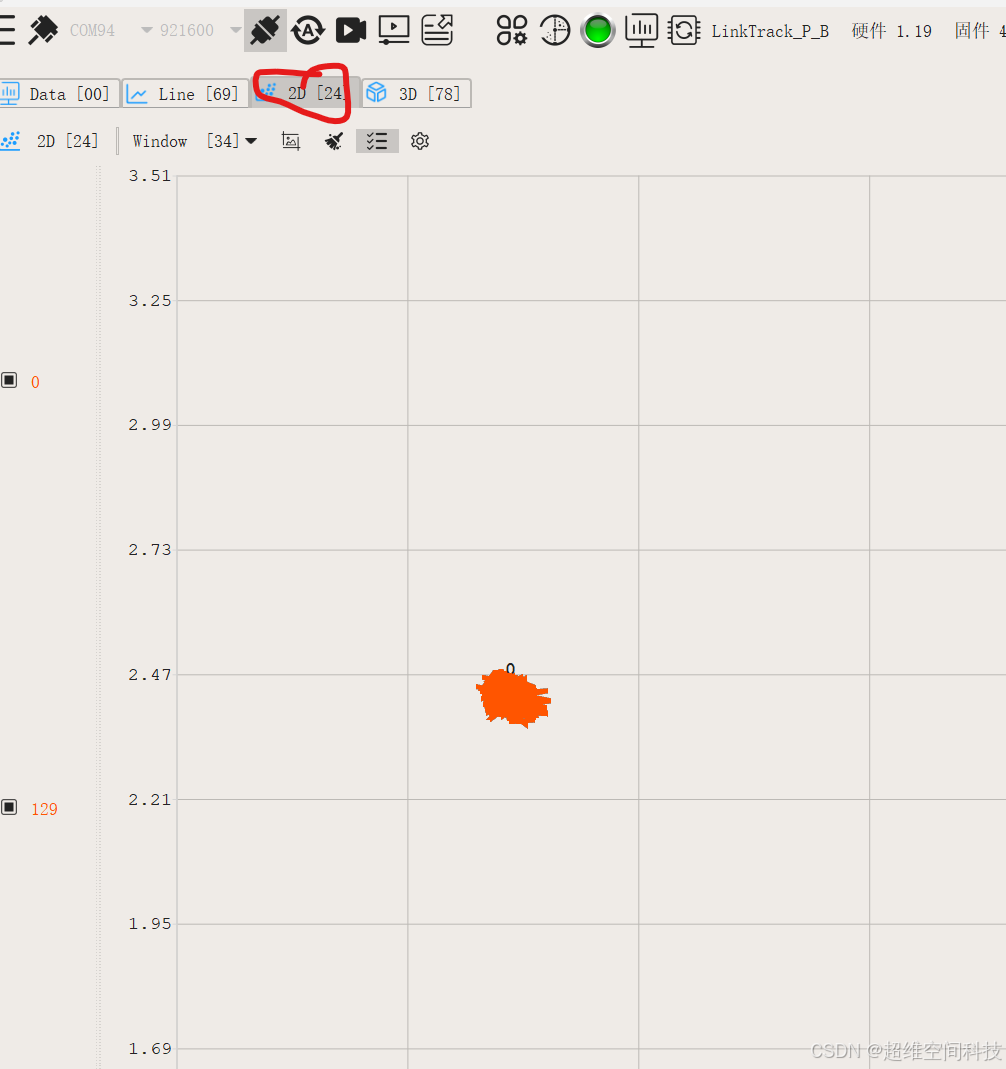This screenshot has width=1006, height=1069.
Task: Open the playback screen icon
Action: tap(394, 30)
